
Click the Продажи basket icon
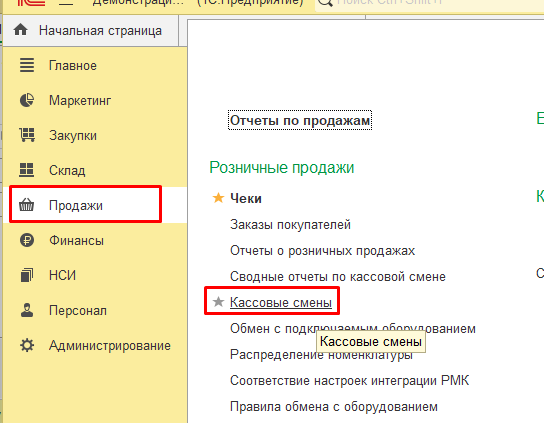pos(27,205)
